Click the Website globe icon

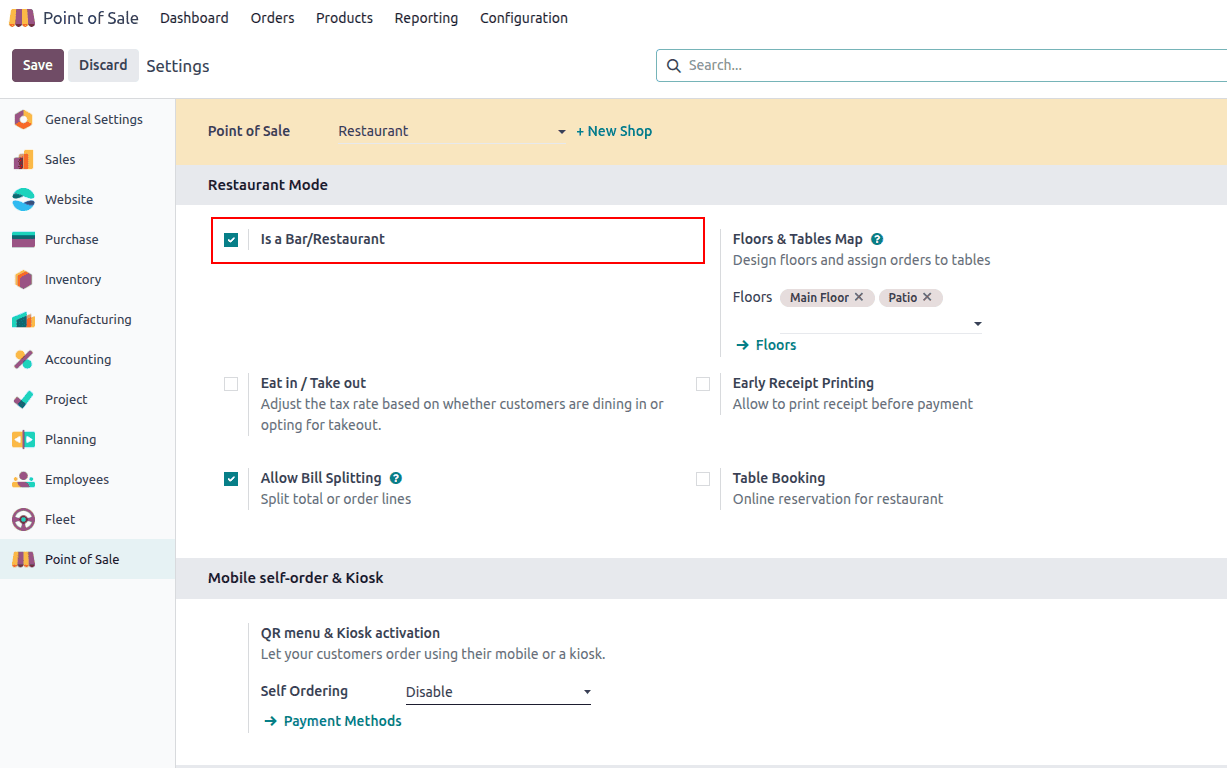pos(23,200)
